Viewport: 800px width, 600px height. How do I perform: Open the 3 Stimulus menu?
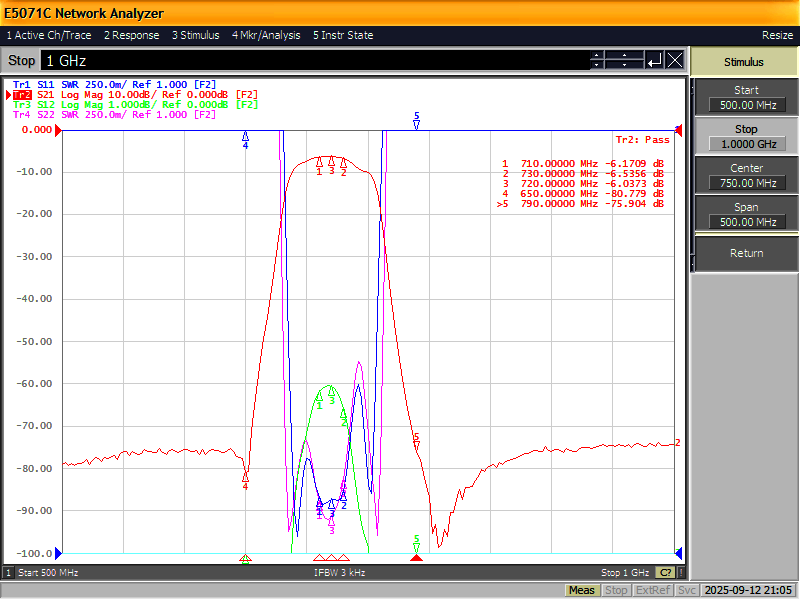[x=195, y=35]
